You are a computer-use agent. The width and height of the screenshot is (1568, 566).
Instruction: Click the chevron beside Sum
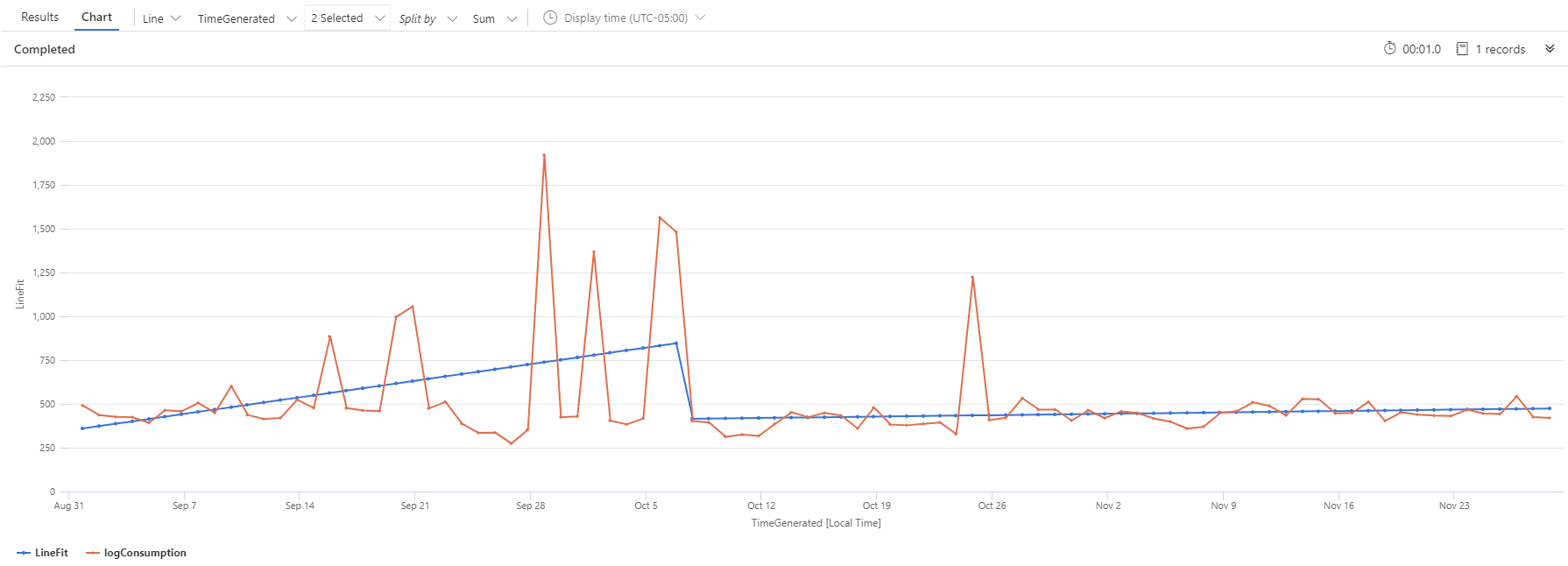[512, 18]
